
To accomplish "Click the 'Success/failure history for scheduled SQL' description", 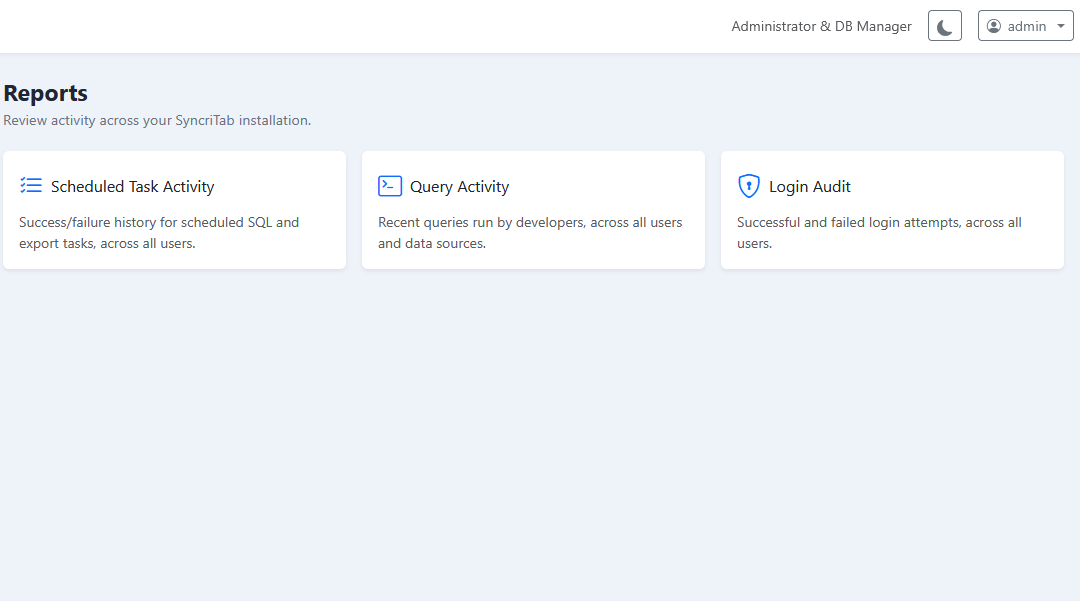I will (x=159, y=233).
